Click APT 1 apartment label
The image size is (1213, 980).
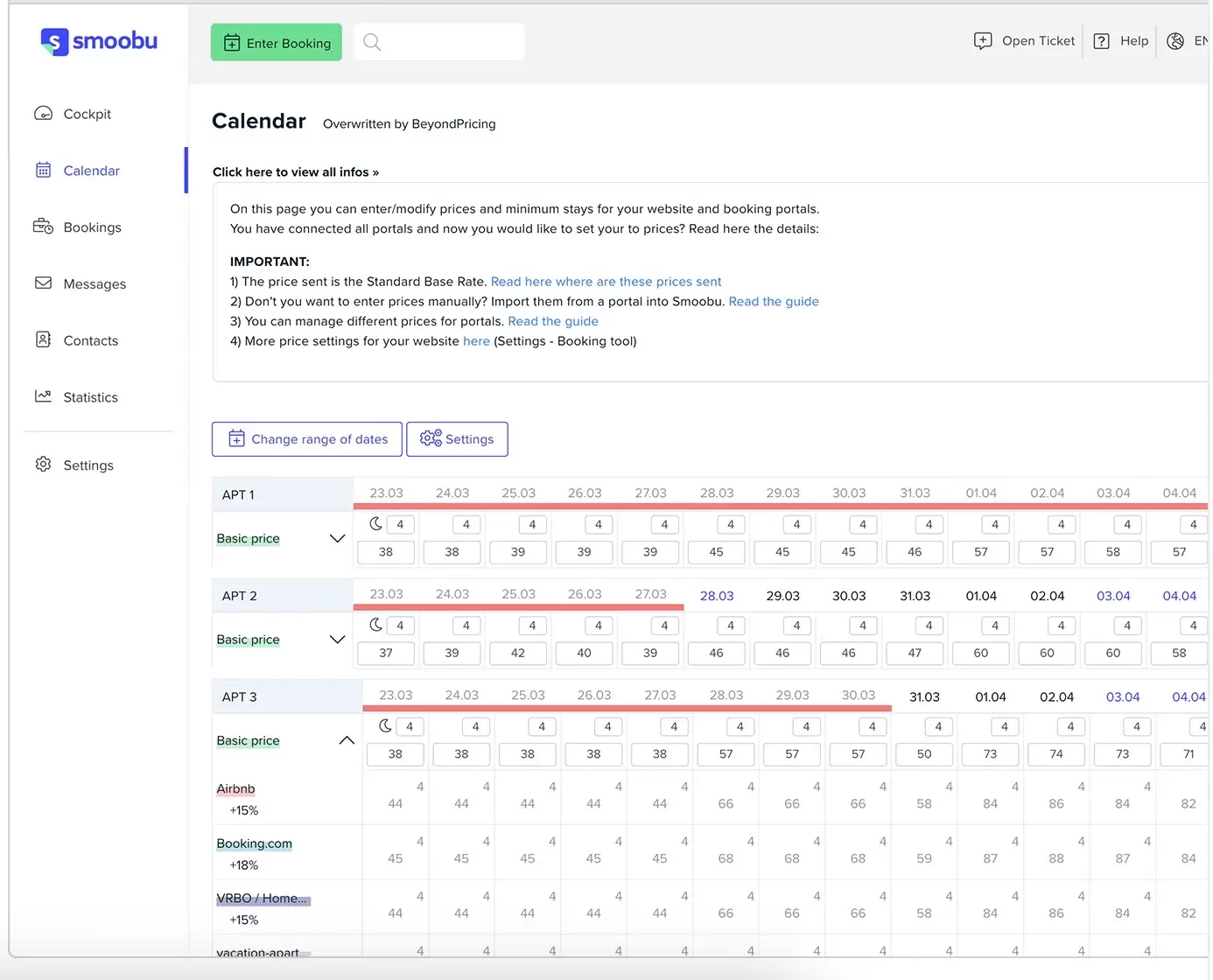(238, 495)
